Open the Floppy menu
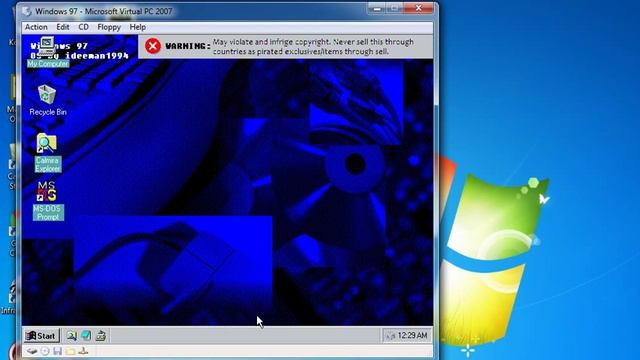The image size is (640, 360). [x=109, y=27]
